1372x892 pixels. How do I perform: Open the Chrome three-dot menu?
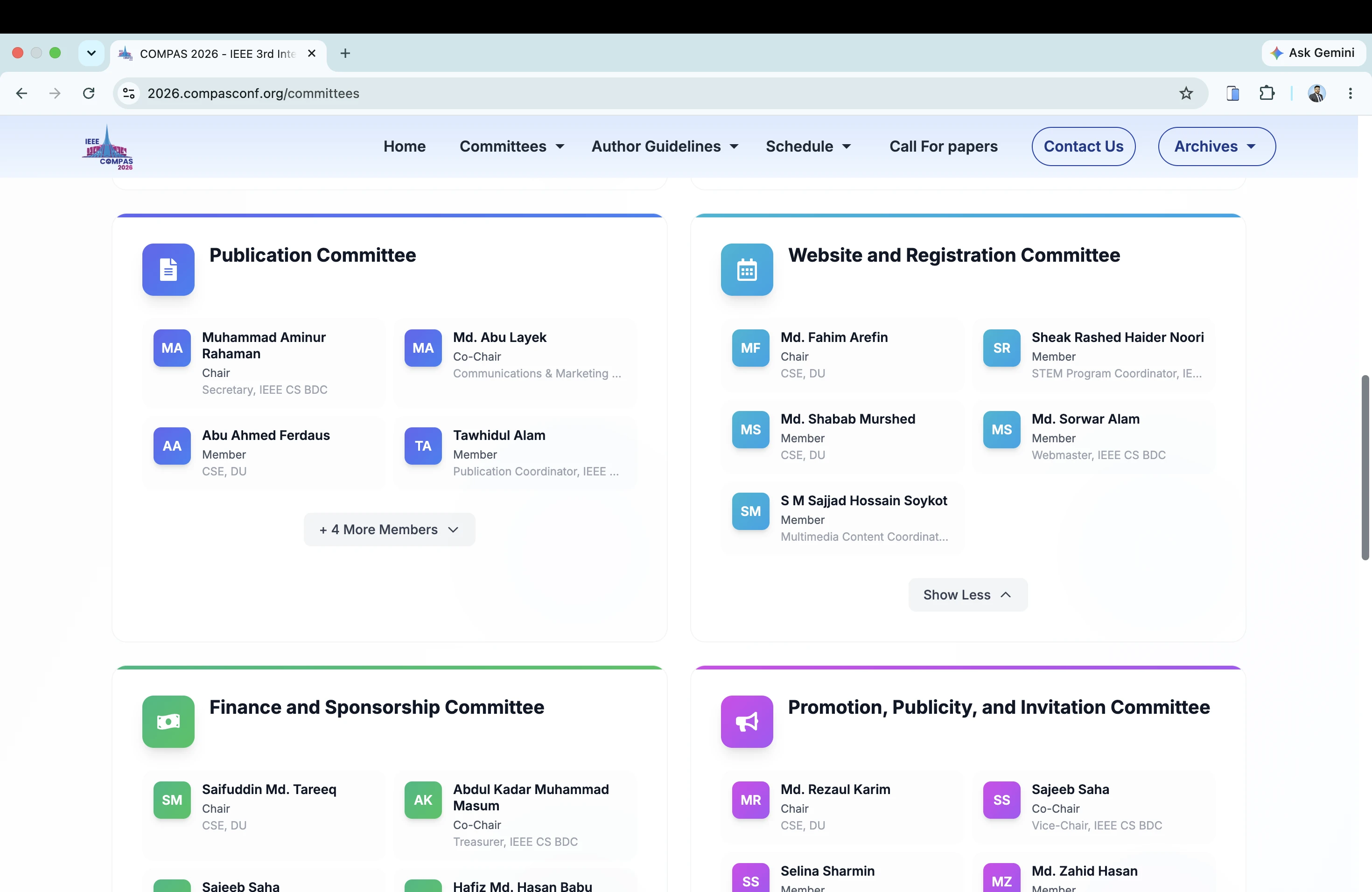[1350, 93]
